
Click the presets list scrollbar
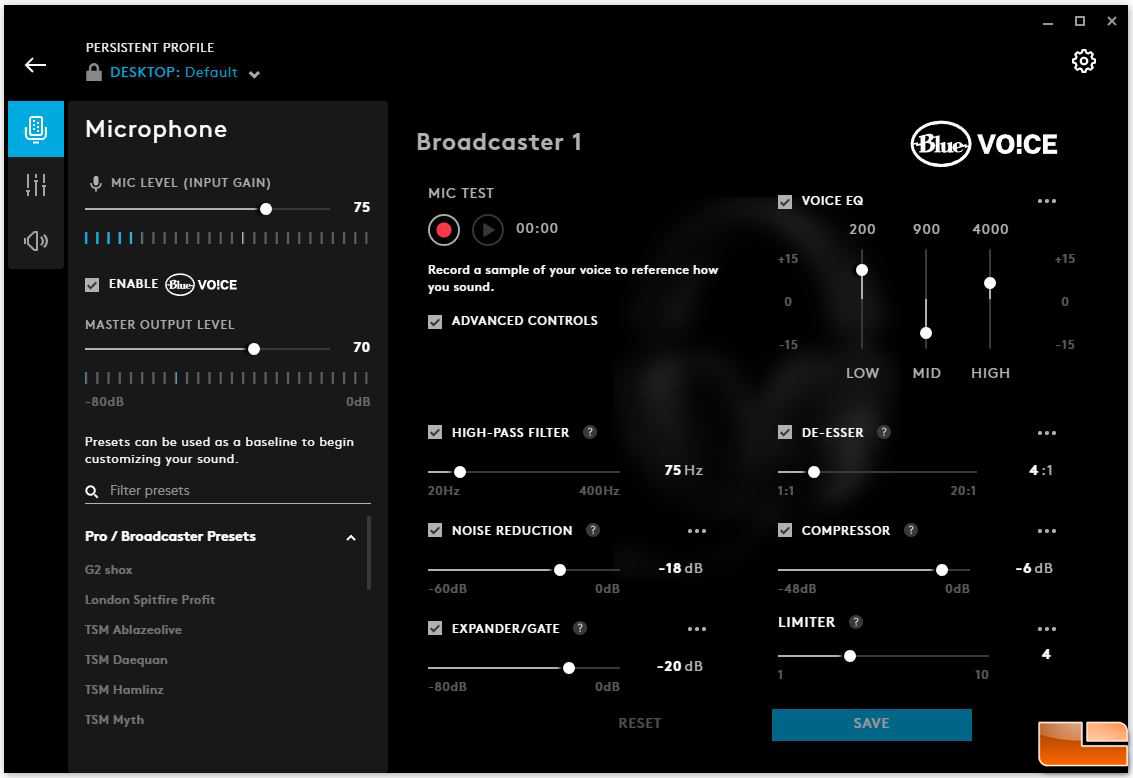pos(369,553)
